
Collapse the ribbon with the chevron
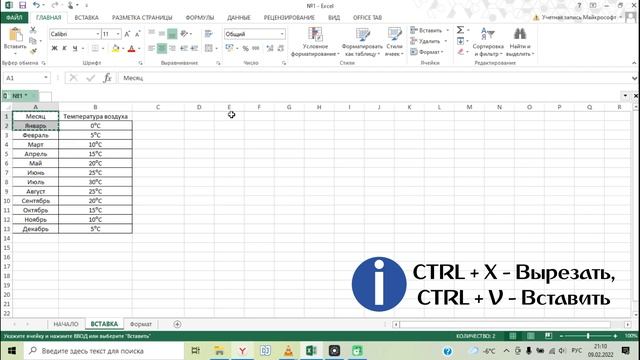click(x=634, y=63)
